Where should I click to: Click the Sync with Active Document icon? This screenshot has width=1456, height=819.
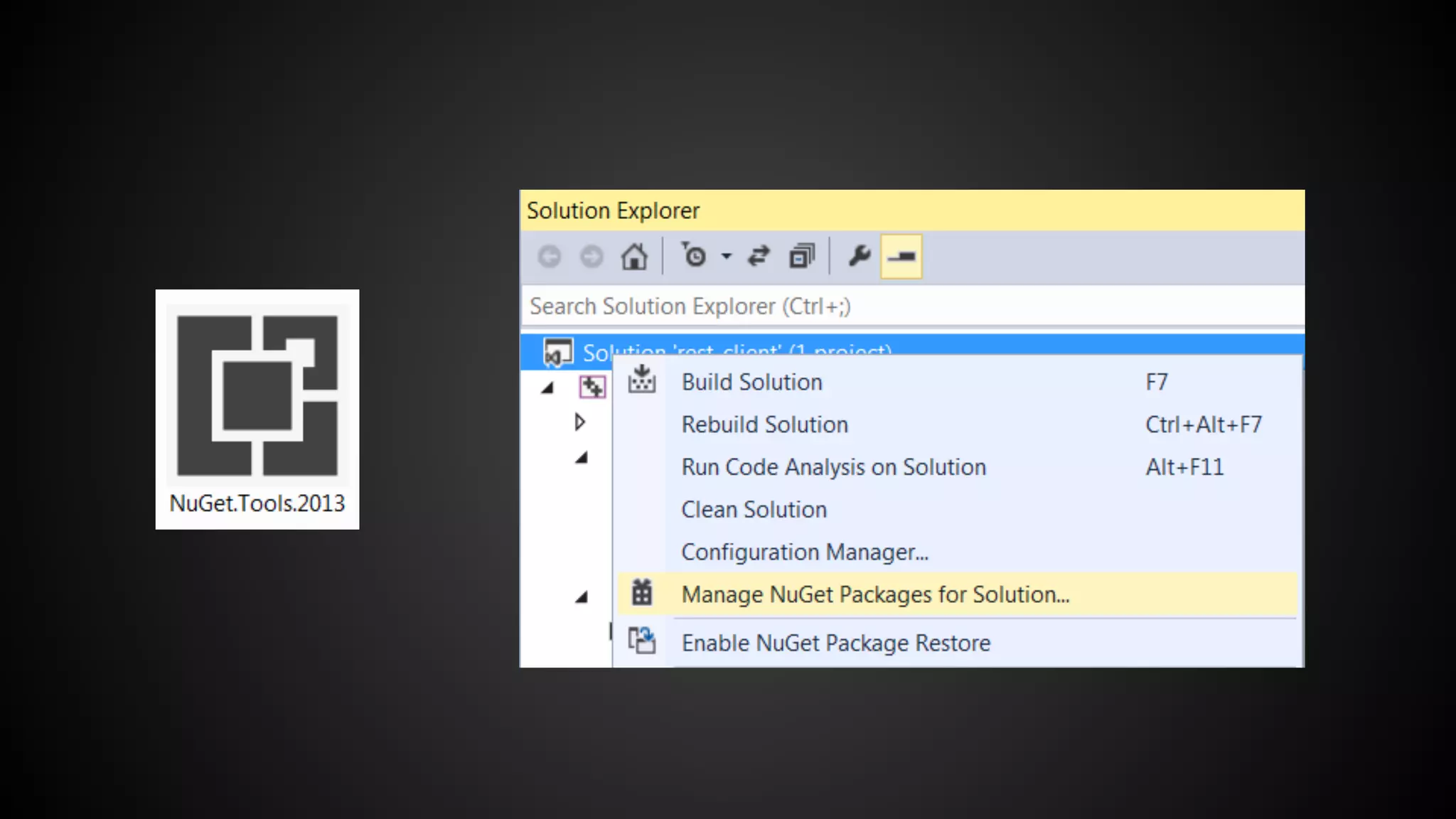pyautogui.click(x=759, y=256)
